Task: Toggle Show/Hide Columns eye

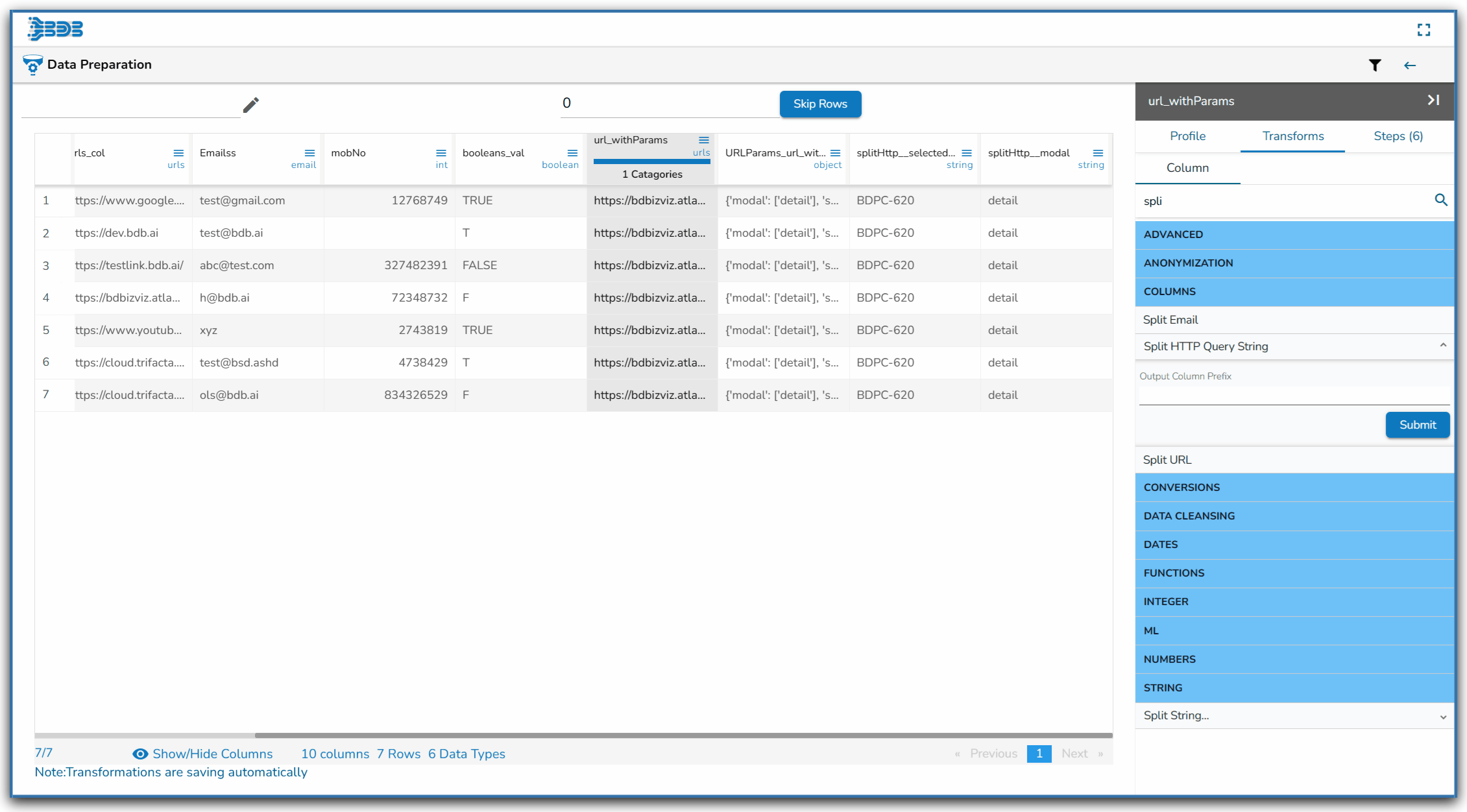Action: pyautogui.click(x=140, y=754)
